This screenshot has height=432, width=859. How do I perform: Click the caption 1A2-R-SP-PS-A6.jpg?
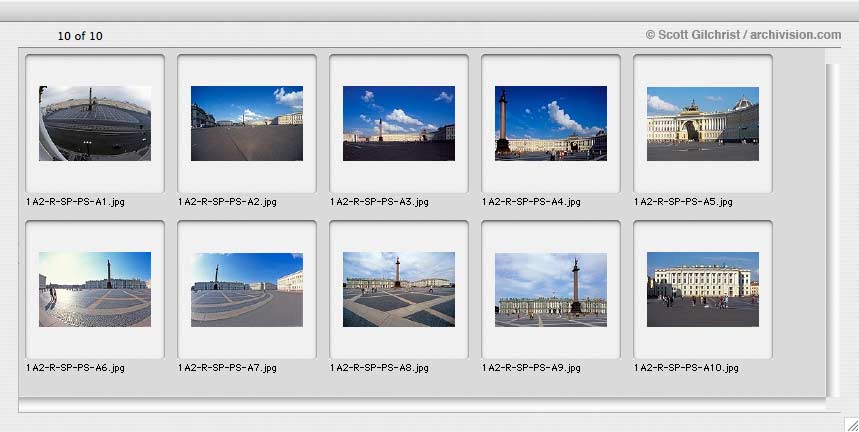click(x=76, y=368)
